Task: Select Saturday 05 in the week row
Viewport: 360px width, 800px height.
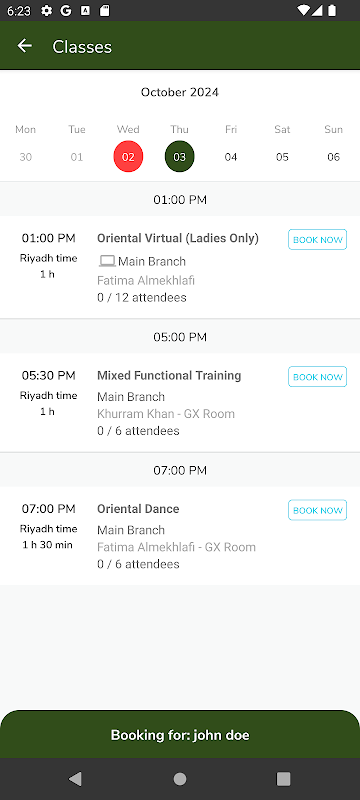Action: [x=282, y=157]
